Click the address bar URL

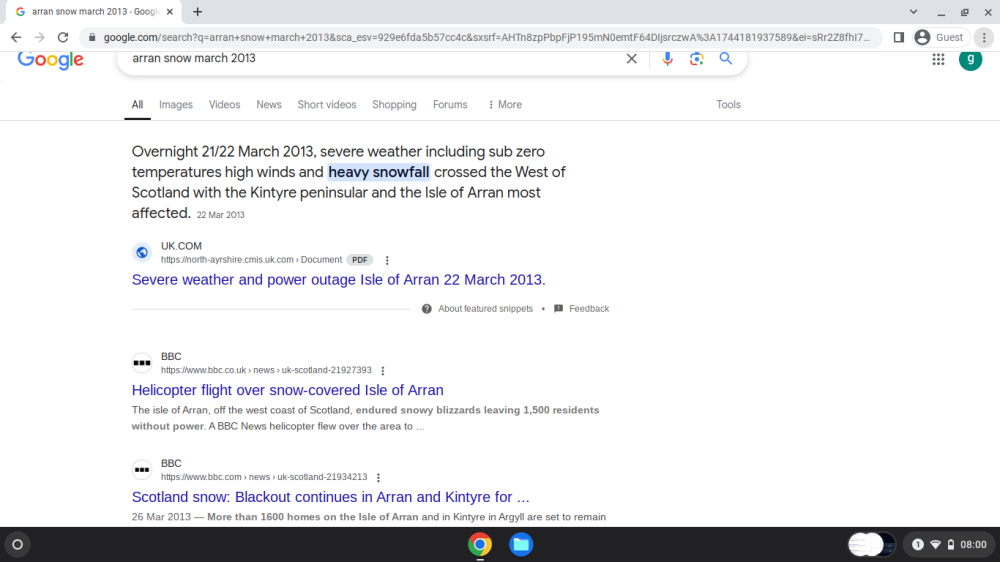point(486,38)
